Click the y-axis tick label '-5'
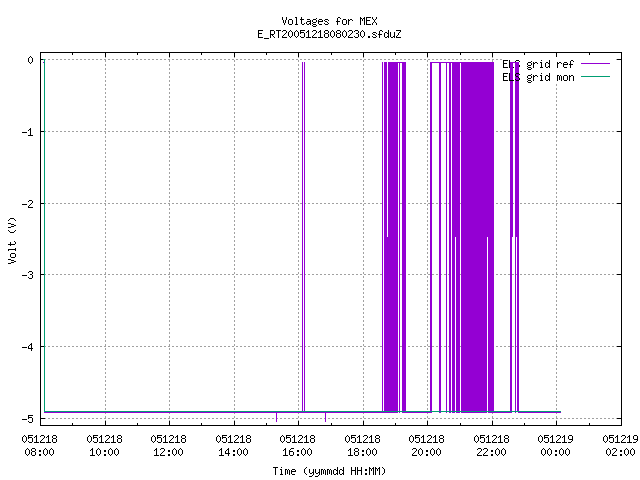 tap(28, 419)
